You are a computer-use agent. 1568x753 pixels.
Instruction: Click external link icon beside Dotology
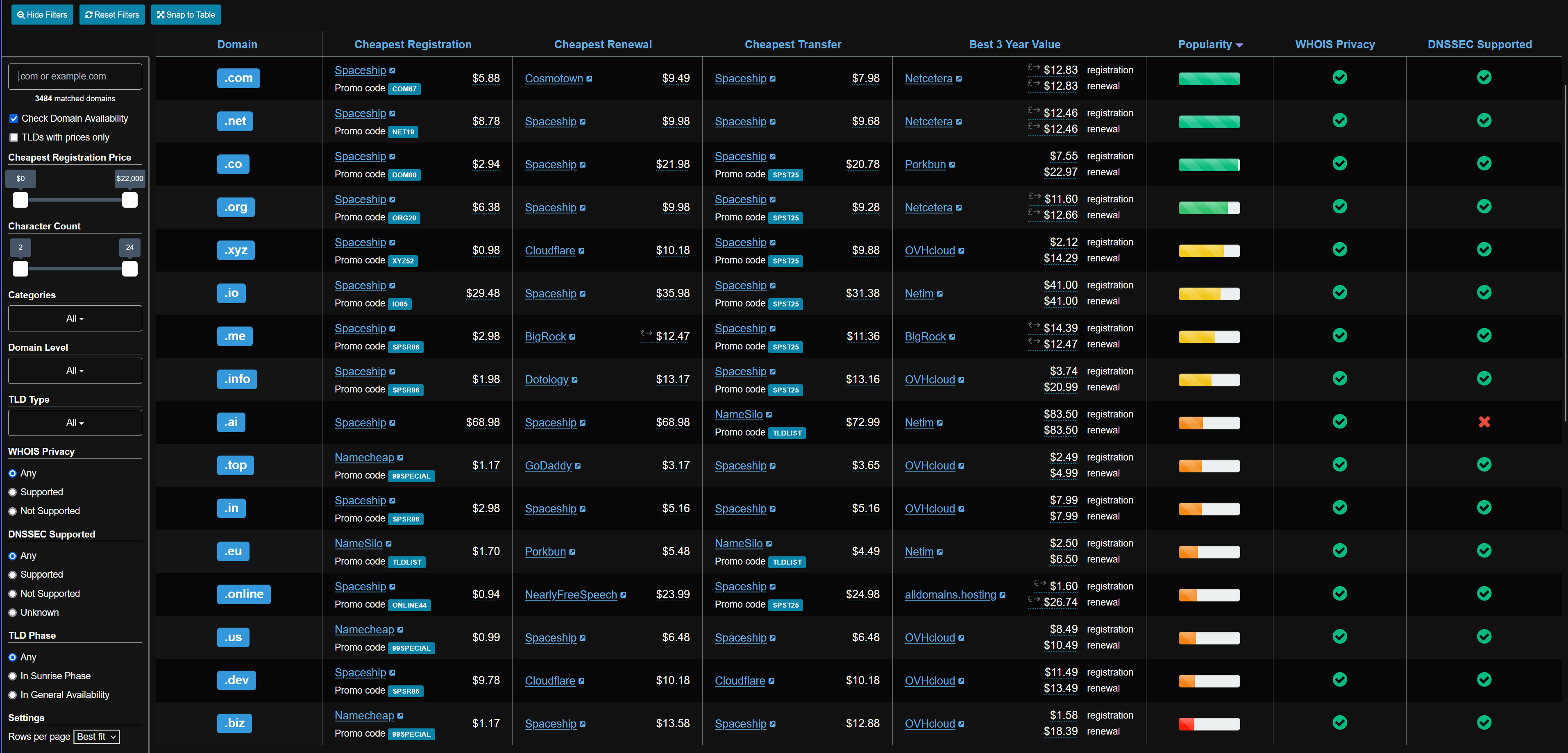tap(574, 381)
